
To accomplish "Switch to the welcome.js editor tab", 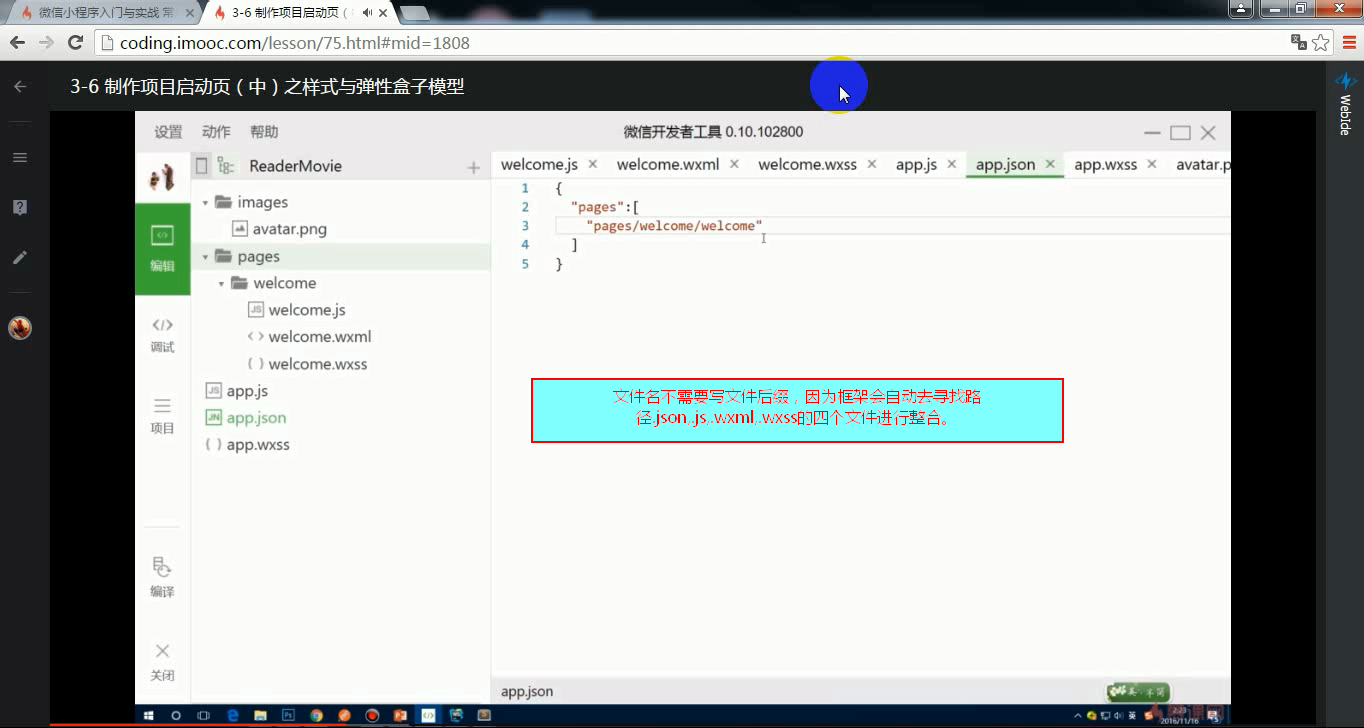I will 539,165.
